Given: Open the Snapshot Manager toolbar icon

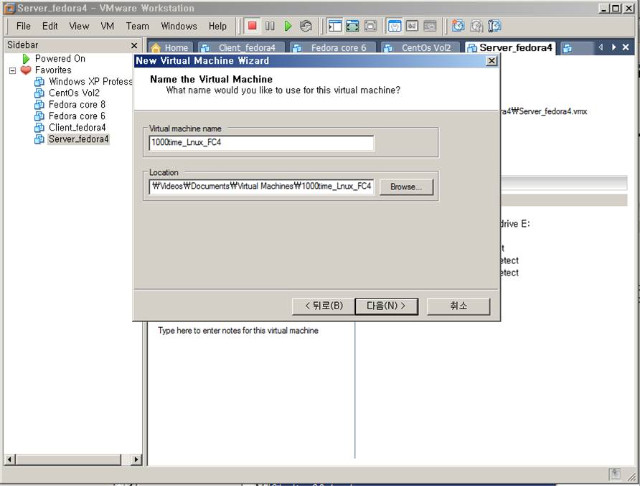Looking at the screenshot, I should [x=494, y=26].
